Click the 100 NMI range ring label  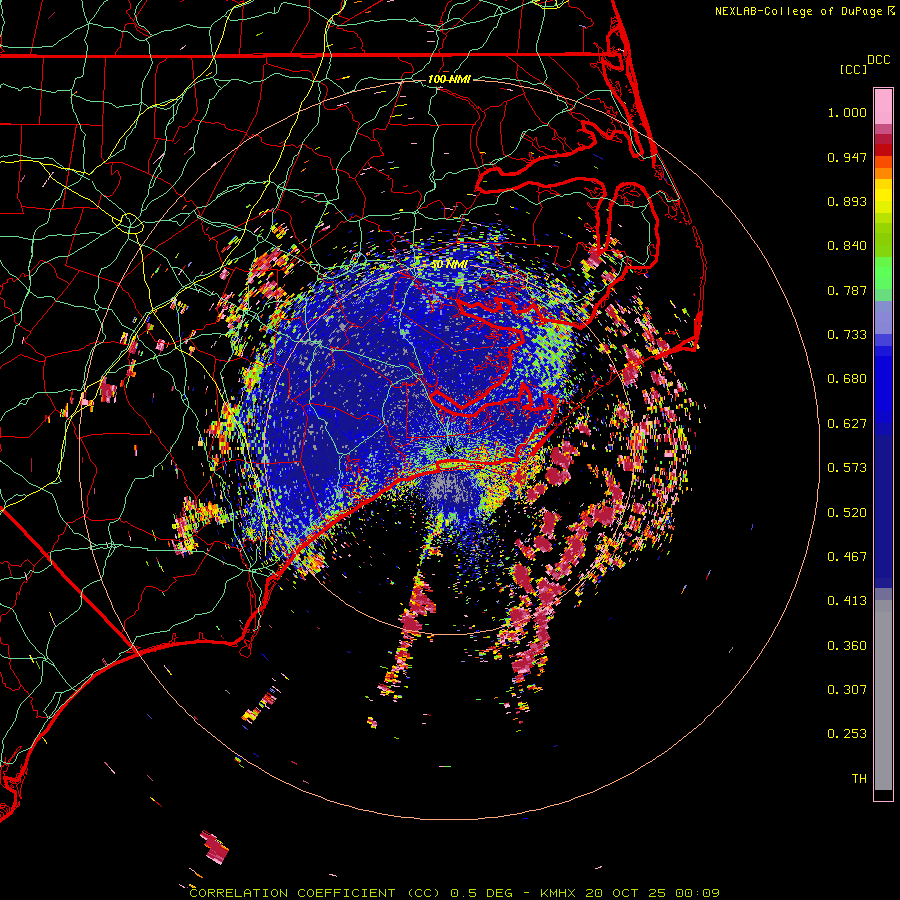[449, 79]
